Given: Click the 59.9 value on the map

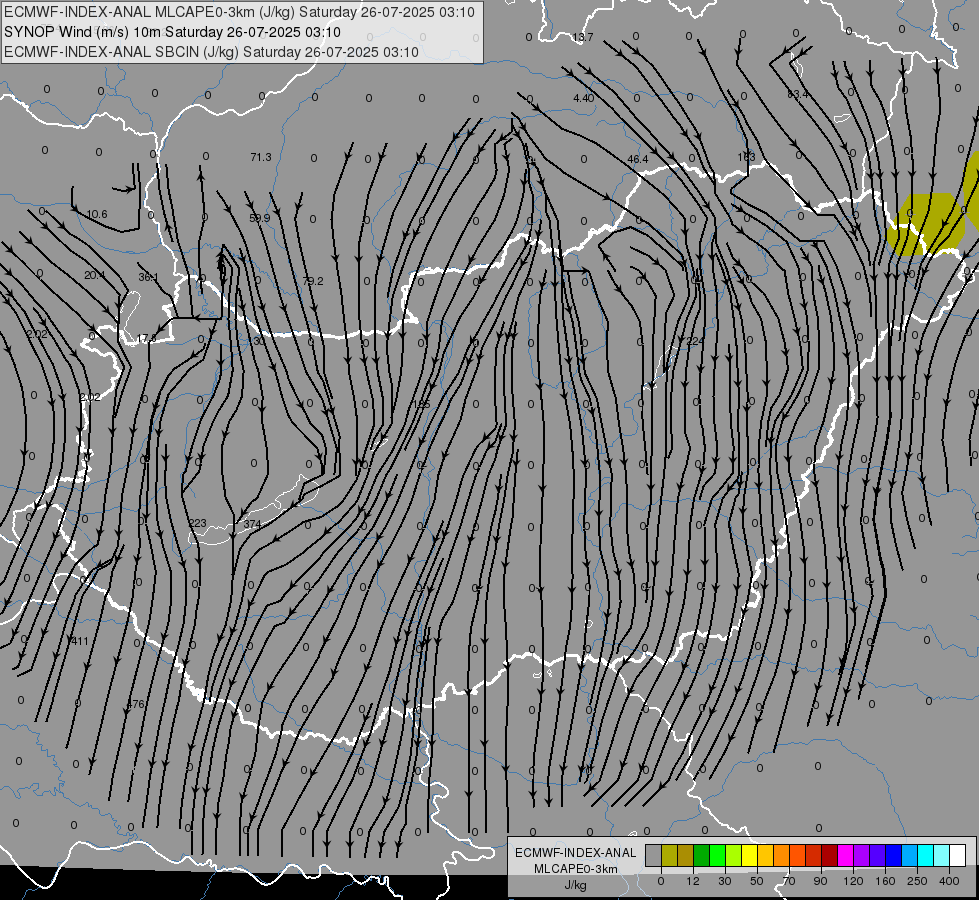Looking at the screenshot, I should click(x=260, y=218).
